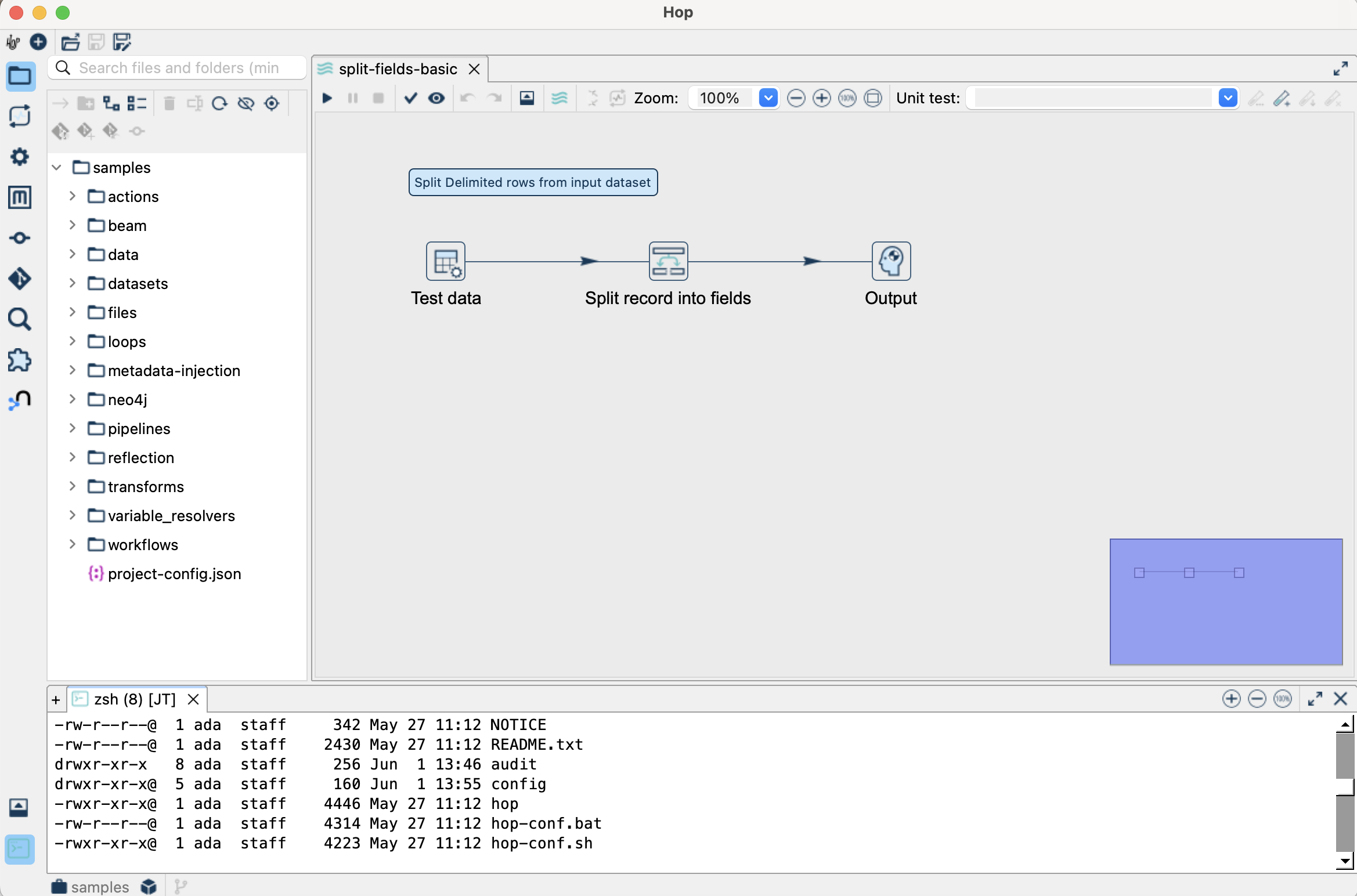Expand the metadata-injection folder

[73, 370]
